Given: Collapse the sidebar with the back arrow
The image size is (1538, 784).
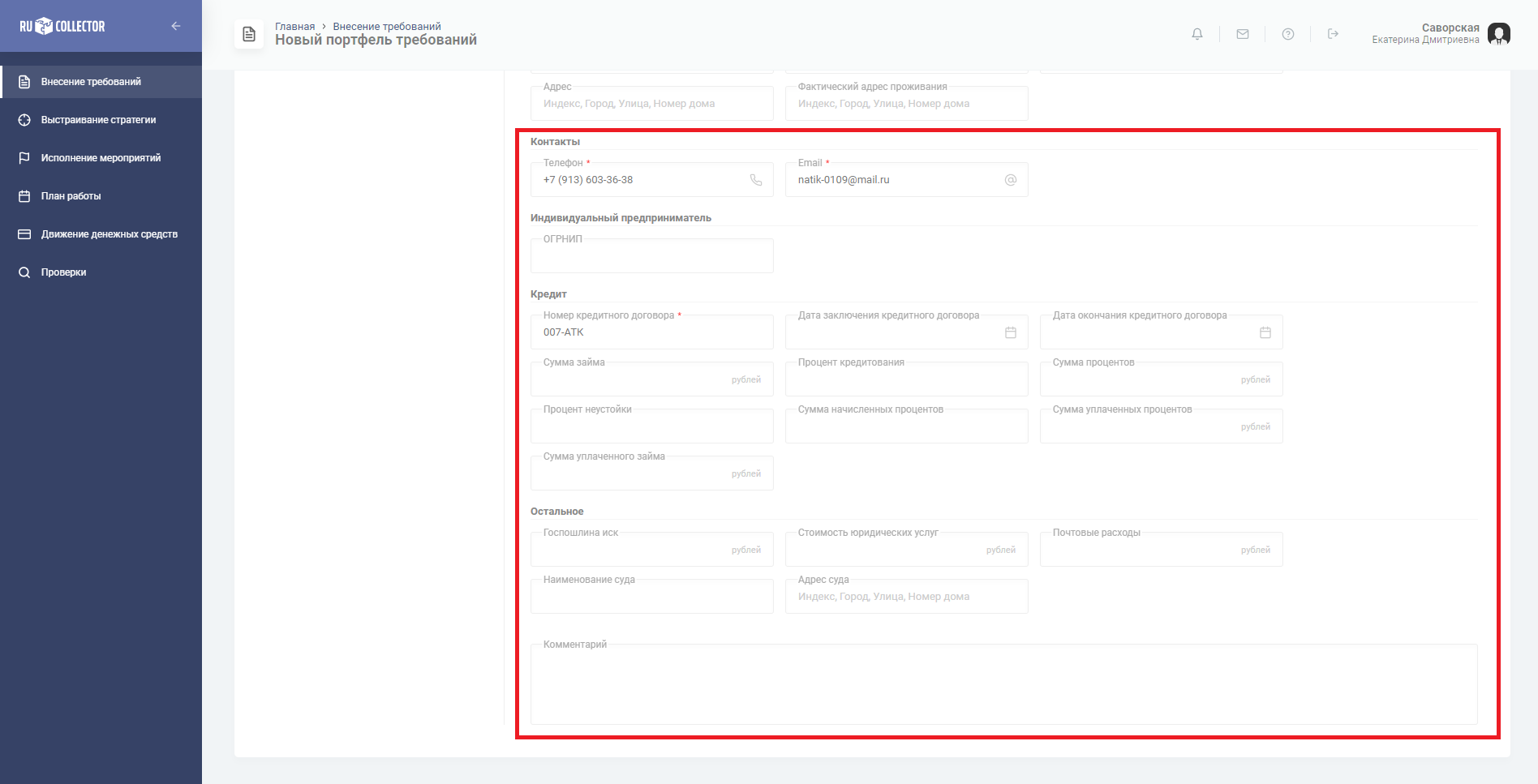Looking at the screenshot, I should pos(176,26).
